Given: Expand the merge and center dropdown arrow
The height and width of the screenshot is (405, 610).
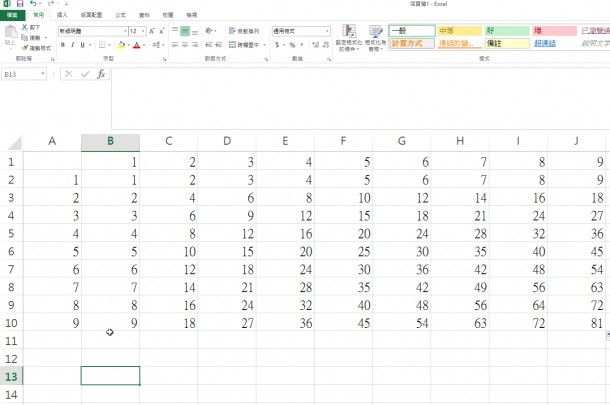Looking at the screenshot, I should click(265, 45).
